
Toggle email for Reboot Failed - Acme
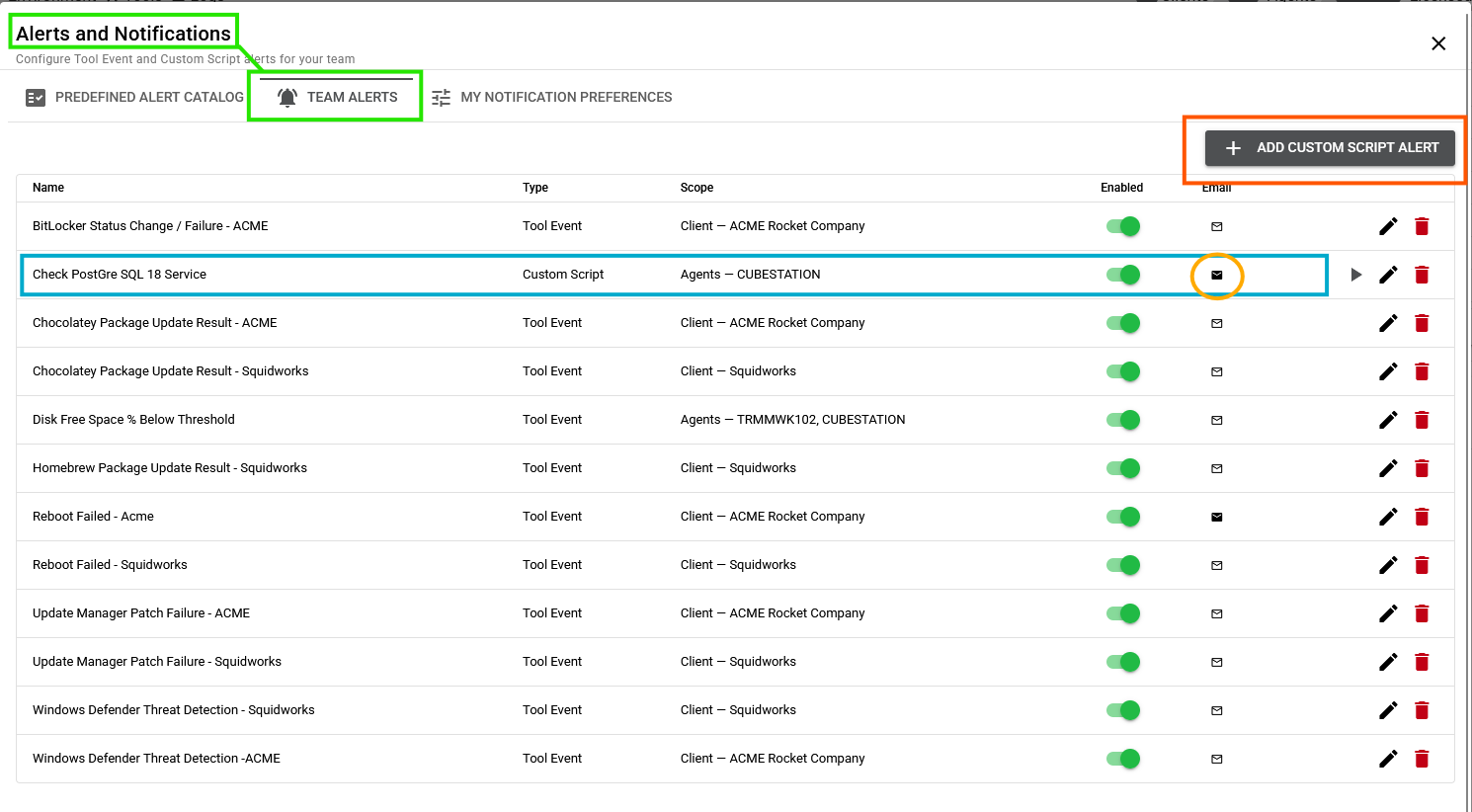click(1217, 517)
